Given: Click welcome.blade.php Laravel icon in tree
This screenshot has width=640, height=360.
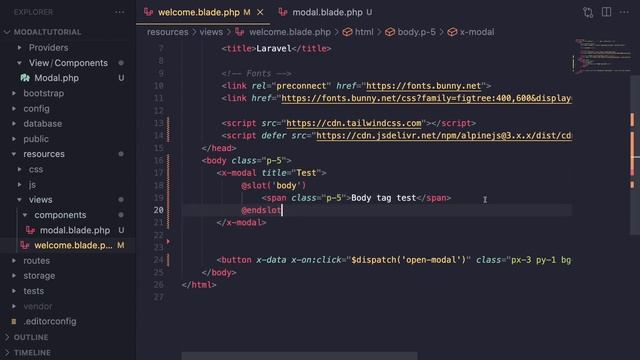Looking at the screenshot, I should point(25,245).
